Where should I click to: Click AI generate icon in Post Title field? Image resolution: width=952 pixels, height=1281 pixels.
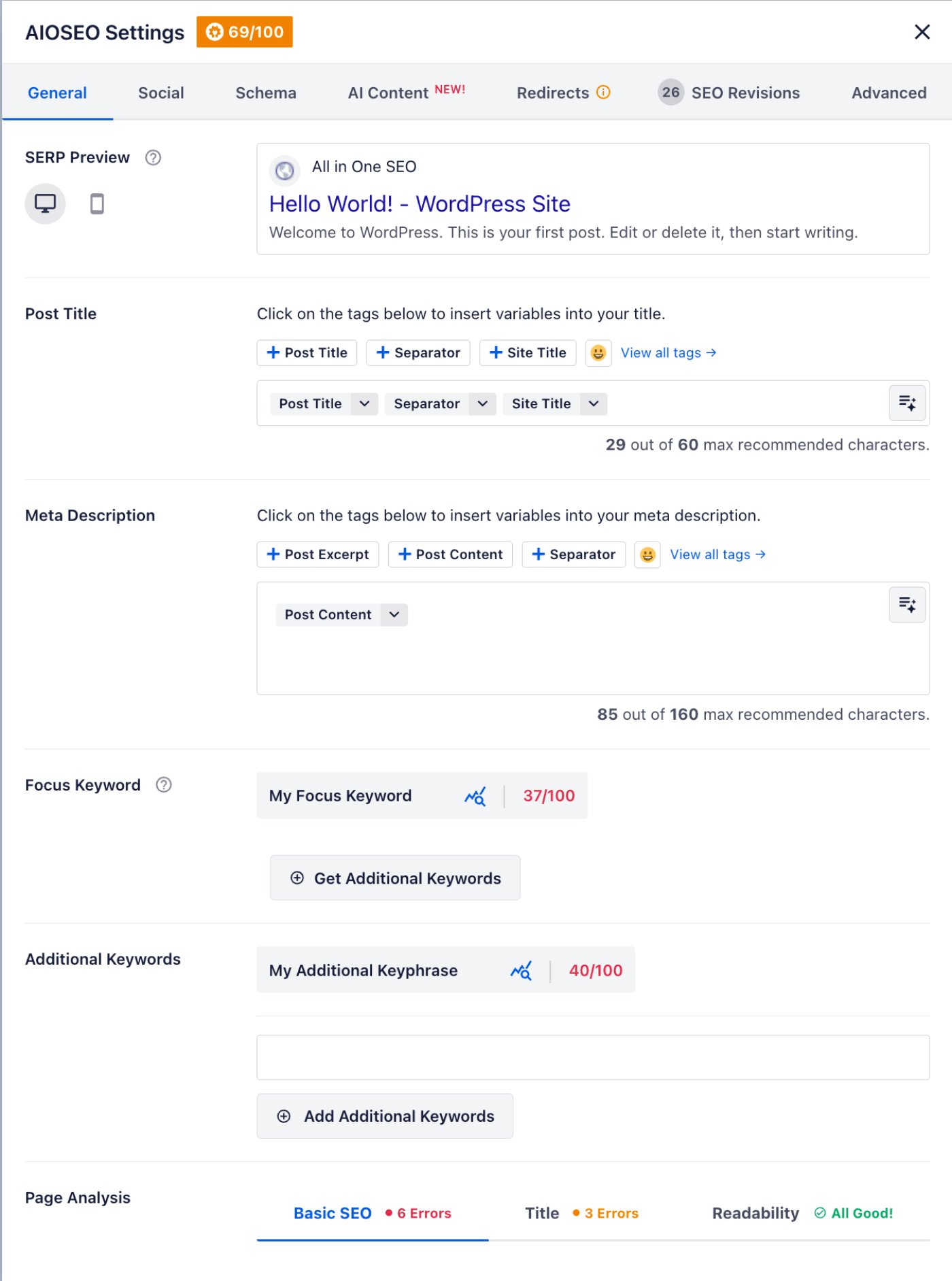click(906, 403)
